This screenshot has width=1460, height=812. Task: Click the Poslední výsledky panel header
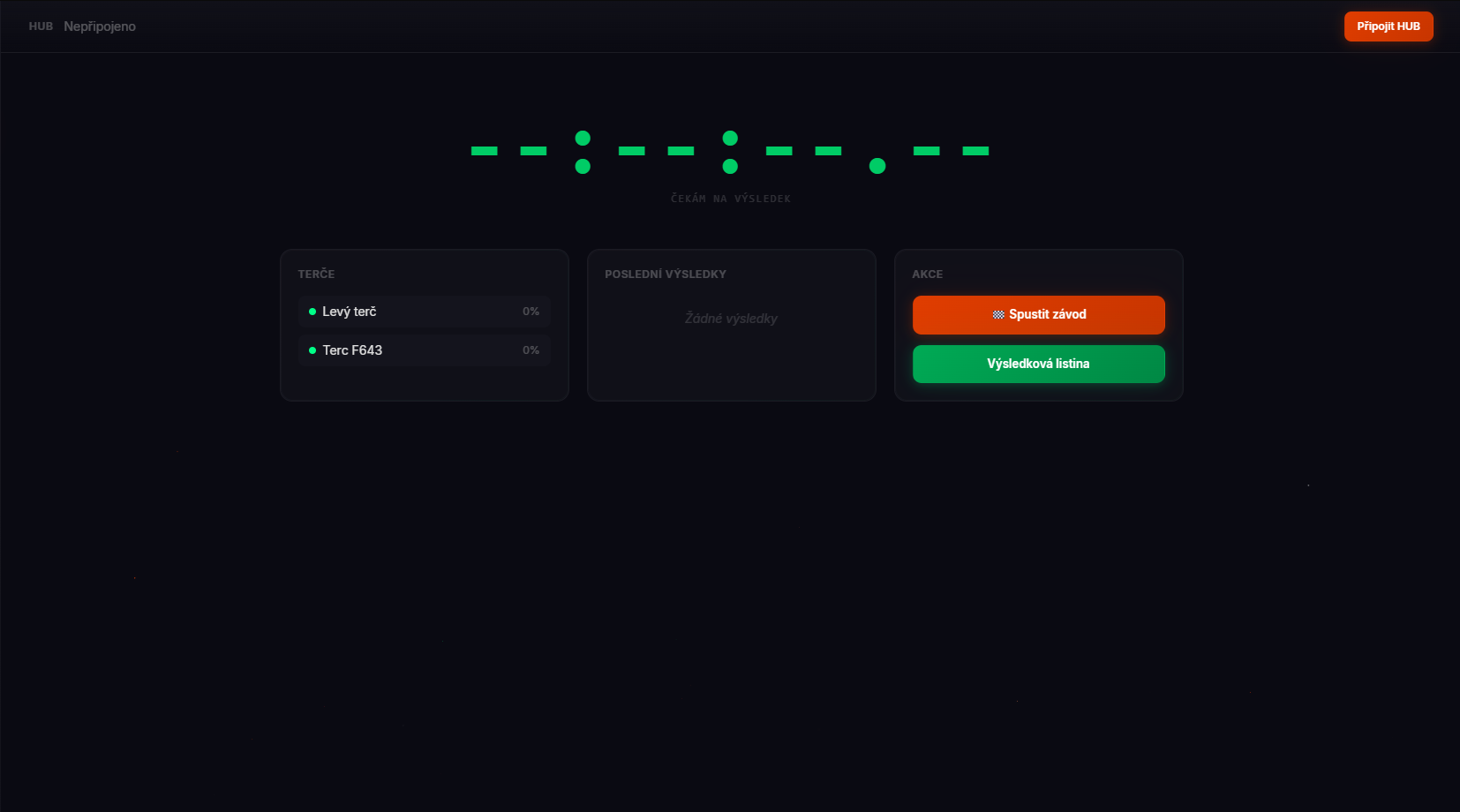pyautogui.click(x=666, y=274)
